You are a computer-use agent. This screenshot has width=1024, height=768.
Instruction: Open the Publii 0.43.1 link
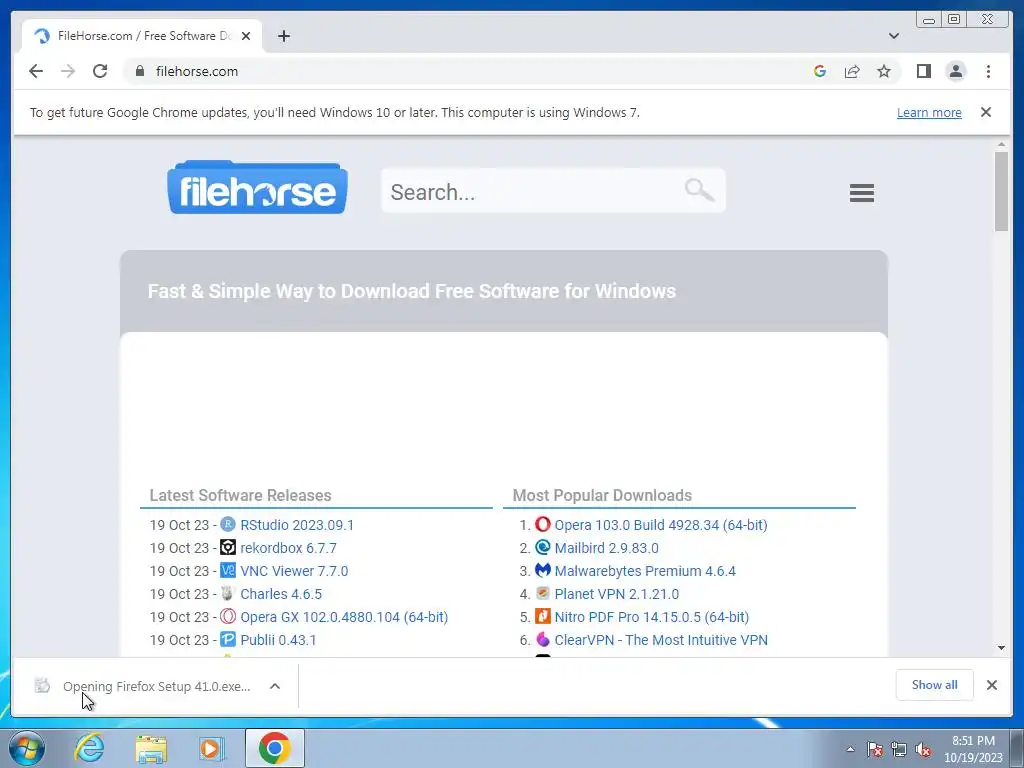[x=278, y=640]
